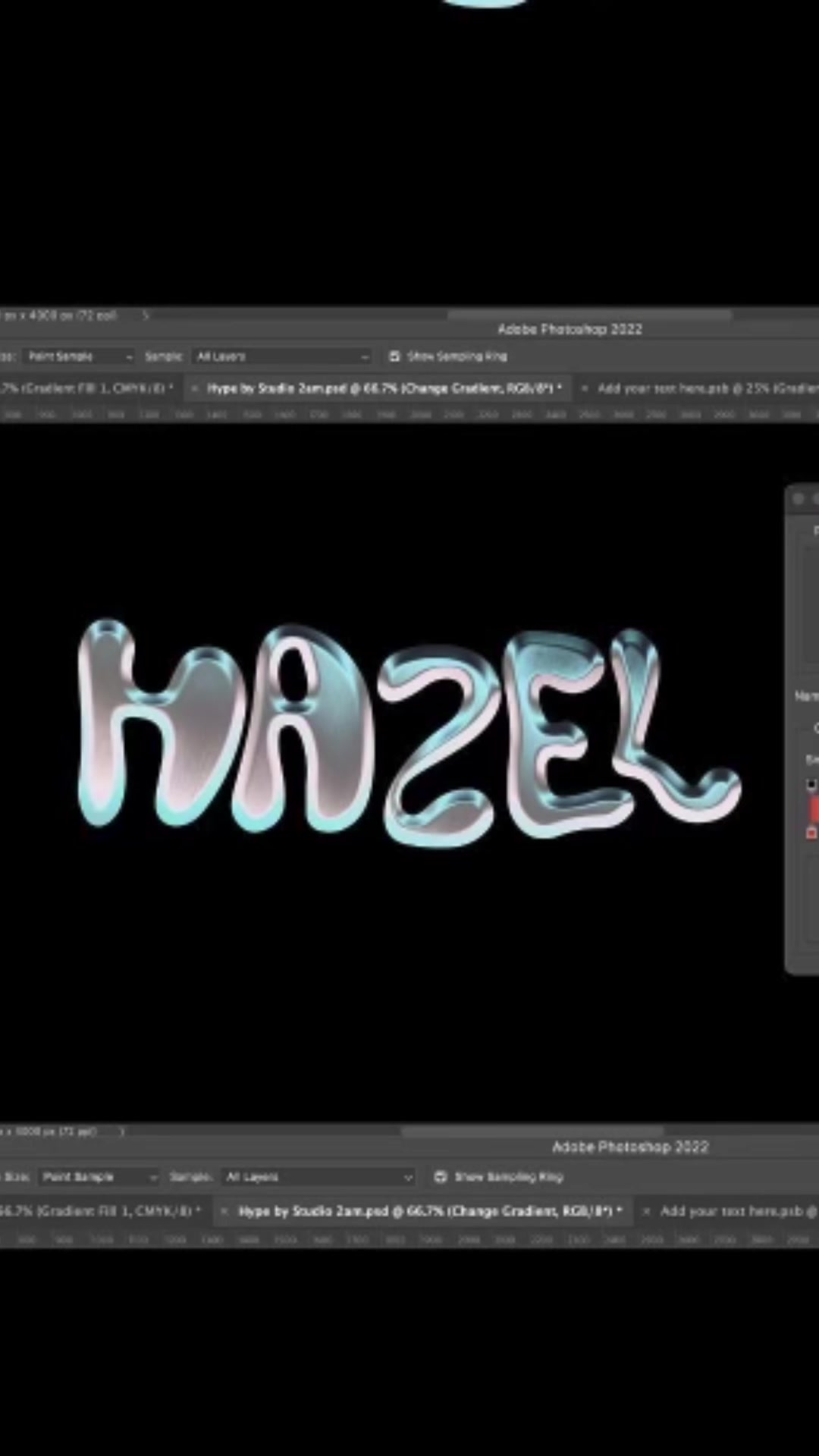Expand the lower Point Sample dropdown
819x1456 pixels.
pos(99,1177)
